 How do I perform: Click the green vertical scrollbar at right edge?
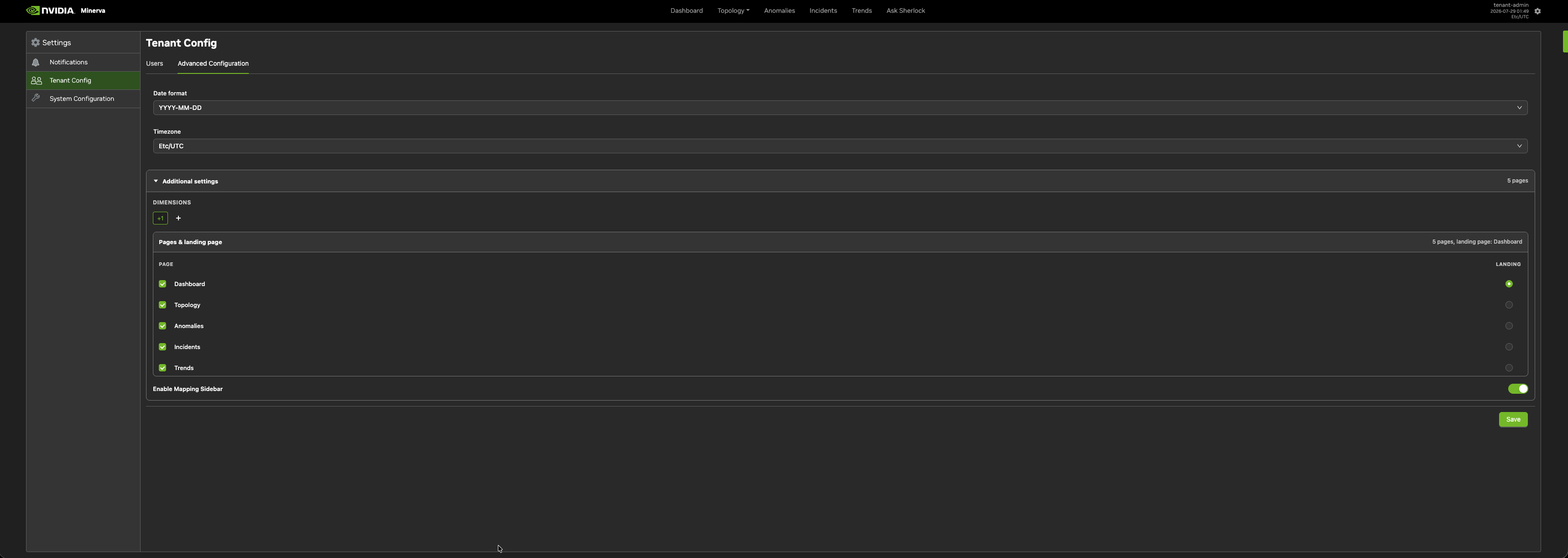coord(1565,42)
